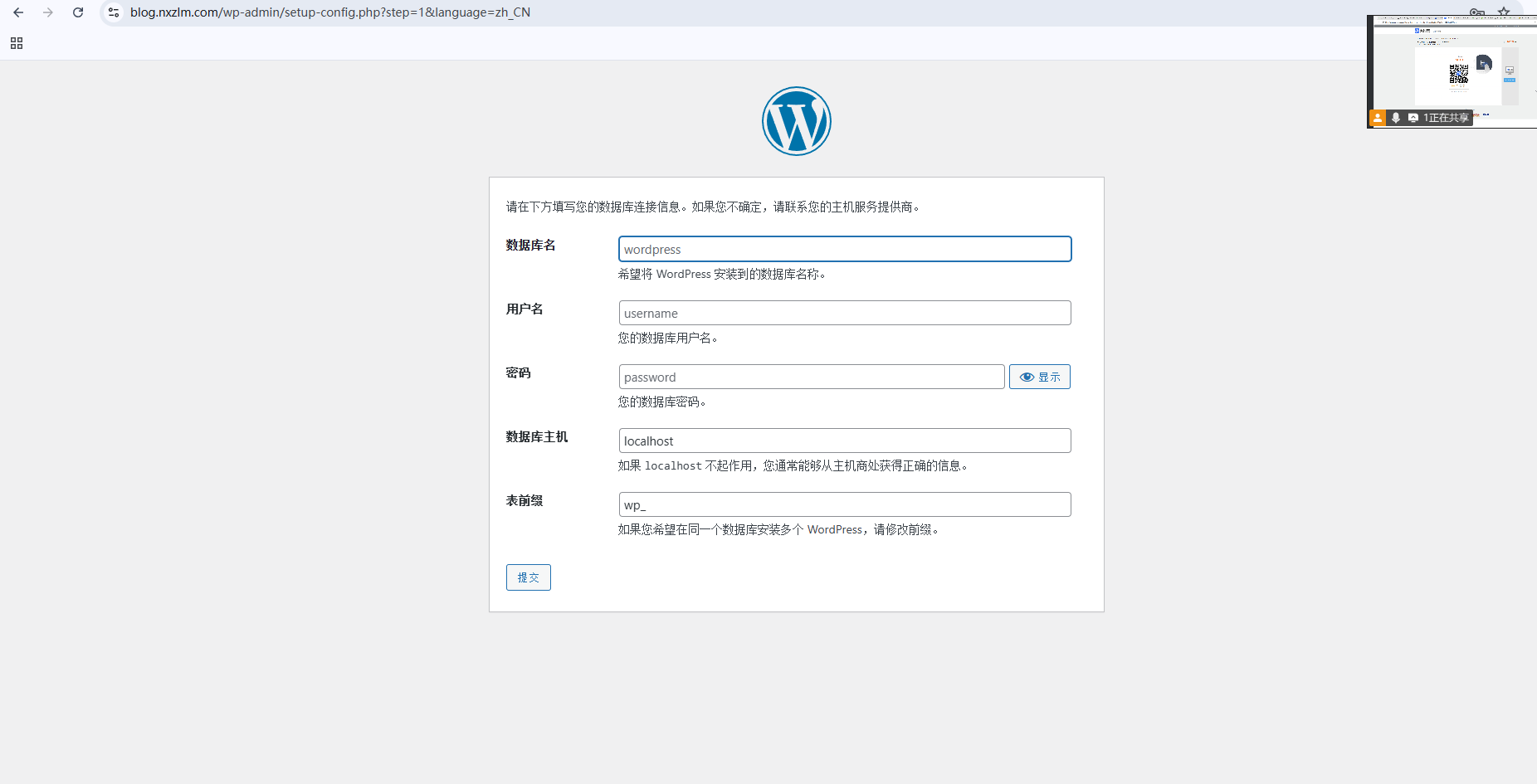Image resolution: width=1537 pixels, height=784 pixels.
Task: Click the microphone icon in sharing overlay
Action: pyautogui.click(x=1396, y=118)
